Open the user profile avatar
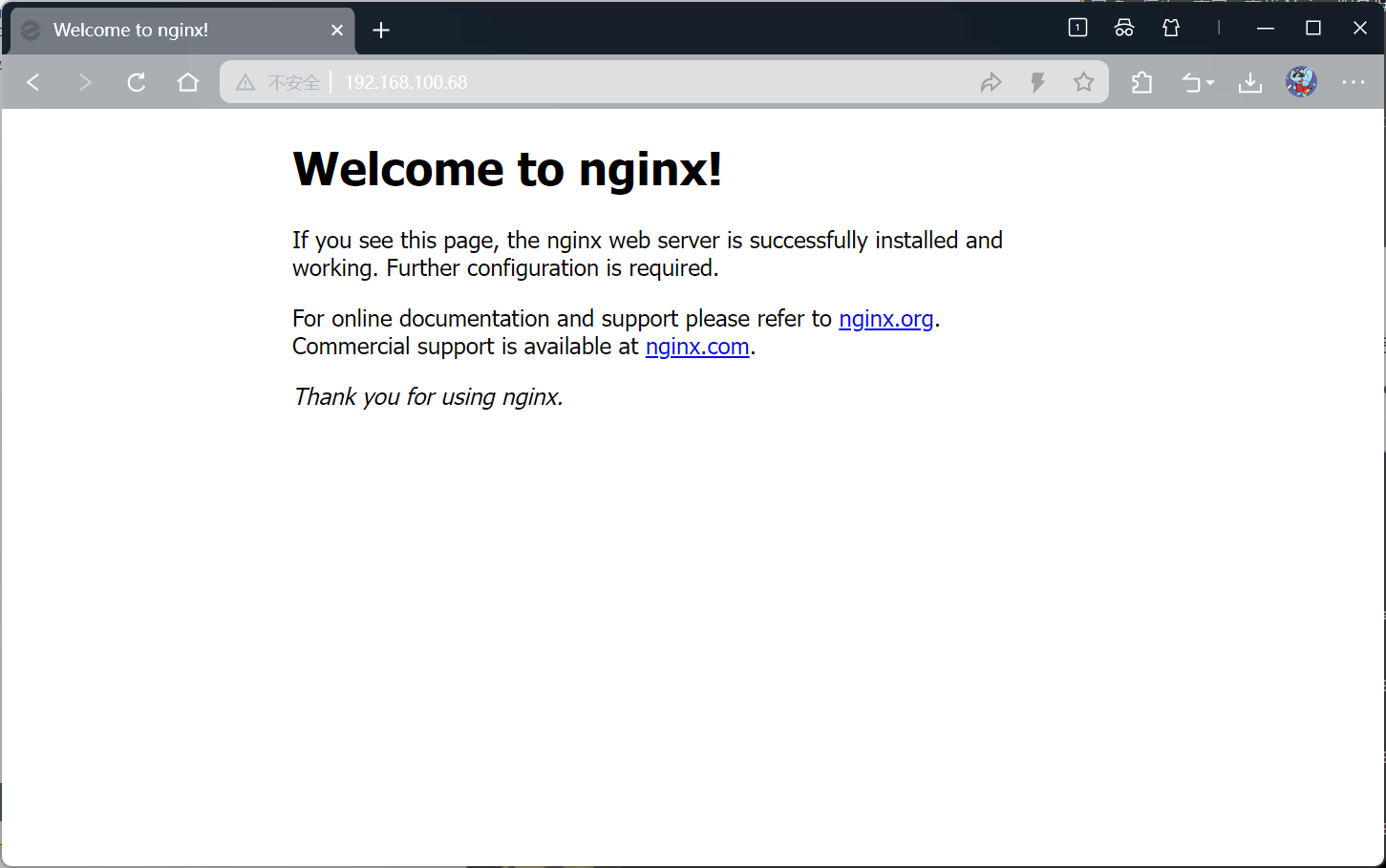1386x868 pixels. [x=1301, y=82]
